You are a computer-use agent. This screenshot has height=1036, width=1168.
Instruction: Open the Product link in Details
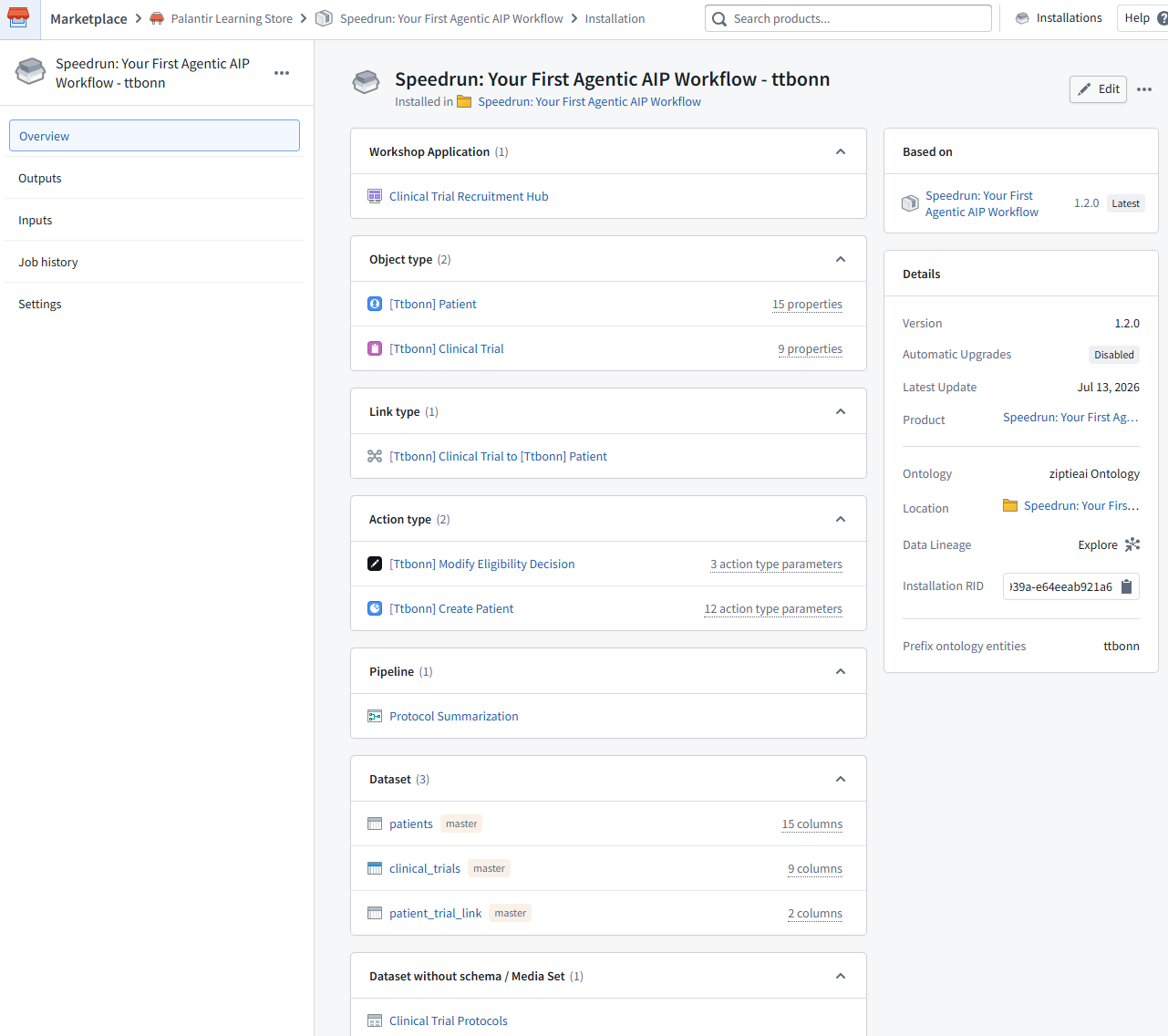1070,417
